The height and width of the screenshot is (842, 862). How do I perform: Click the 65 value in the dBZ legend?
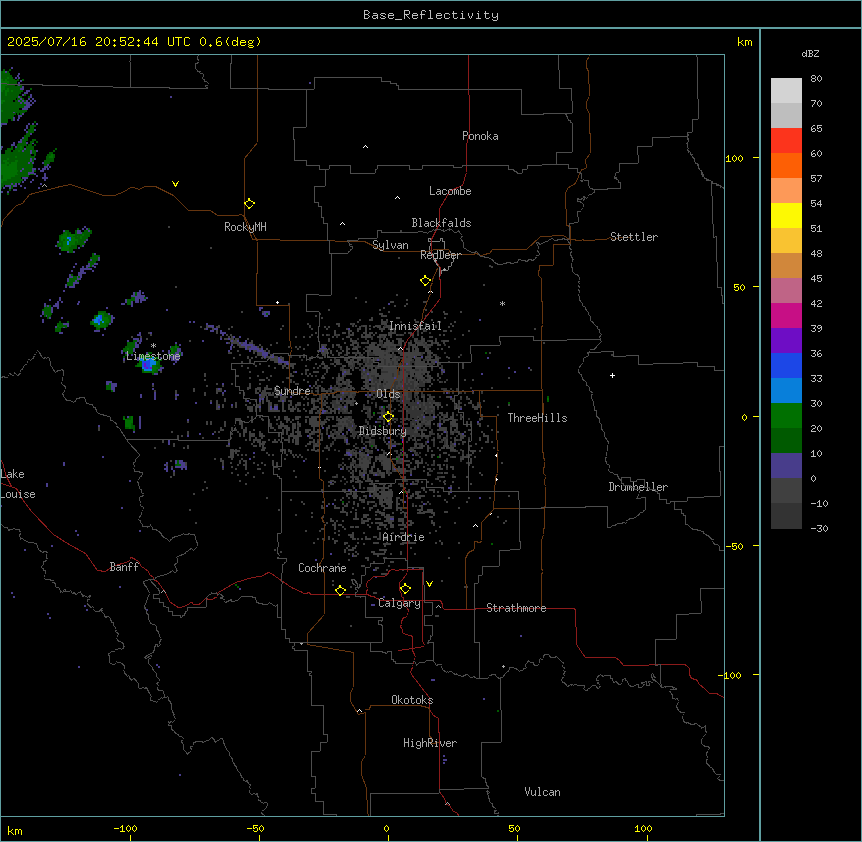816,129
